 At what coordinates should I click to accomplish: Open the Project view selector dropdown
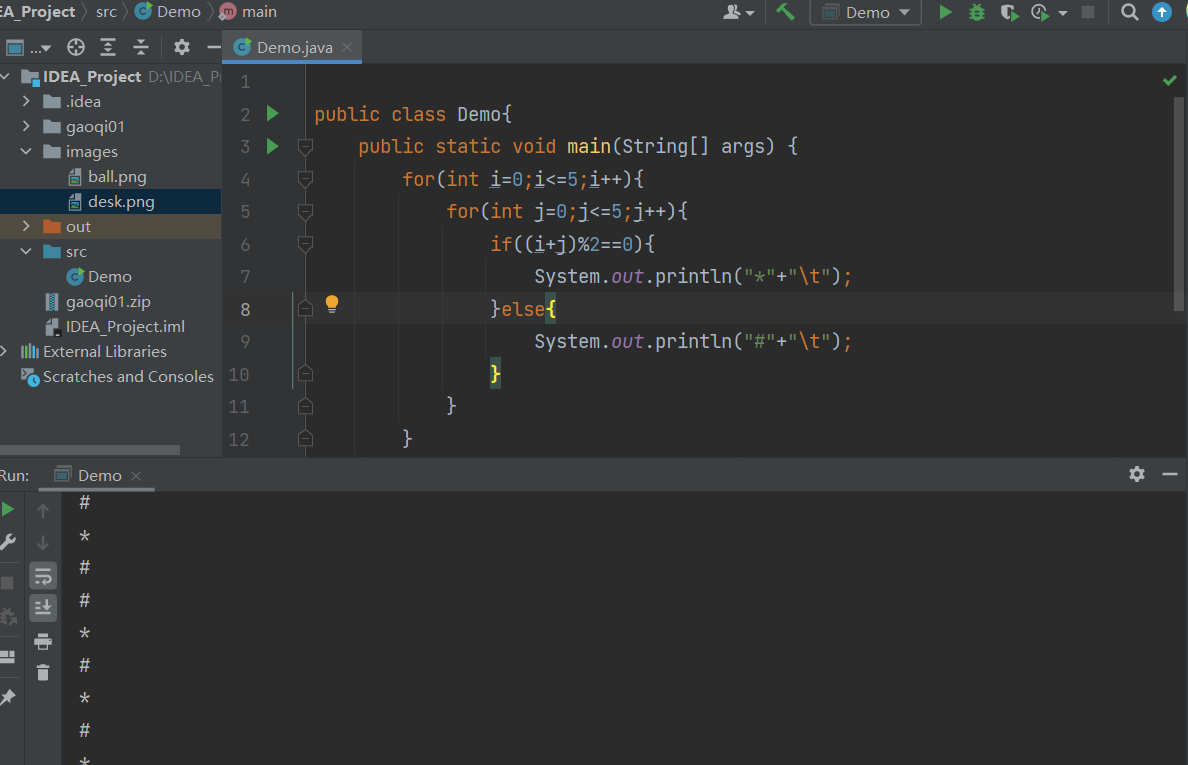coord(29,48)
